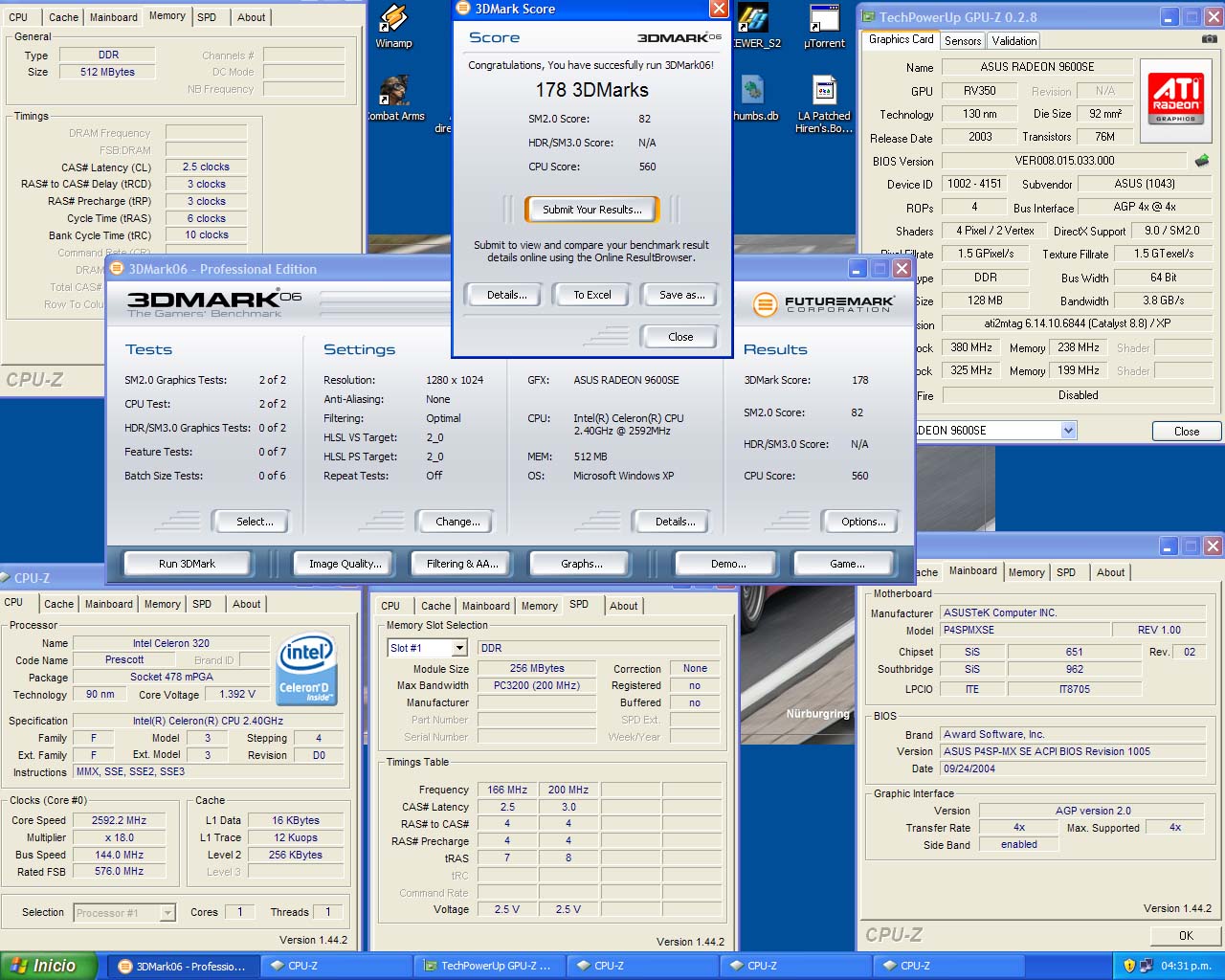Click the PC3200 (200 MHz) max bandwidth value
Screen dimensions: 1225x980
[x=537, y=685]
